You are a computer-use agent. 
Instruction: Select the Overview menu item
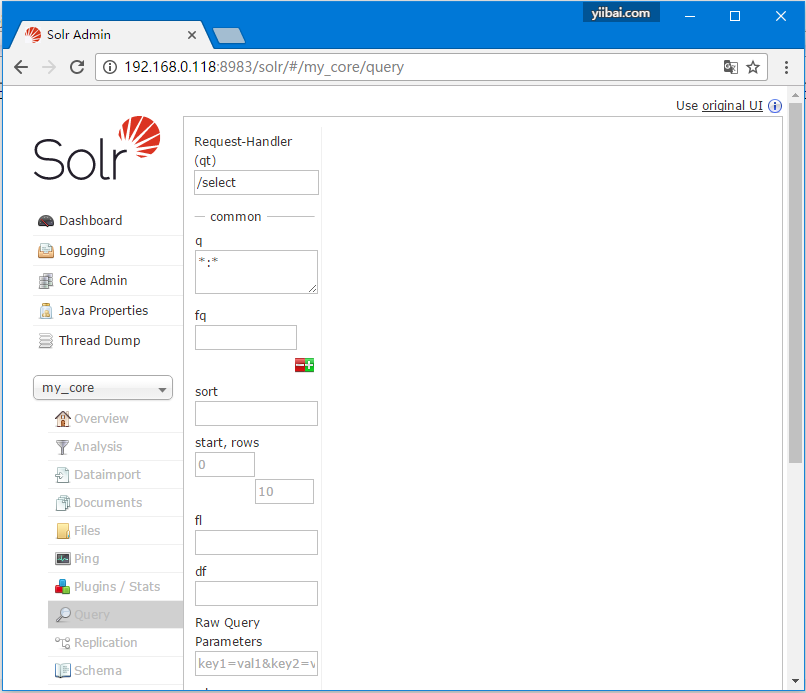pyautogui.click(x=100, y=419)
